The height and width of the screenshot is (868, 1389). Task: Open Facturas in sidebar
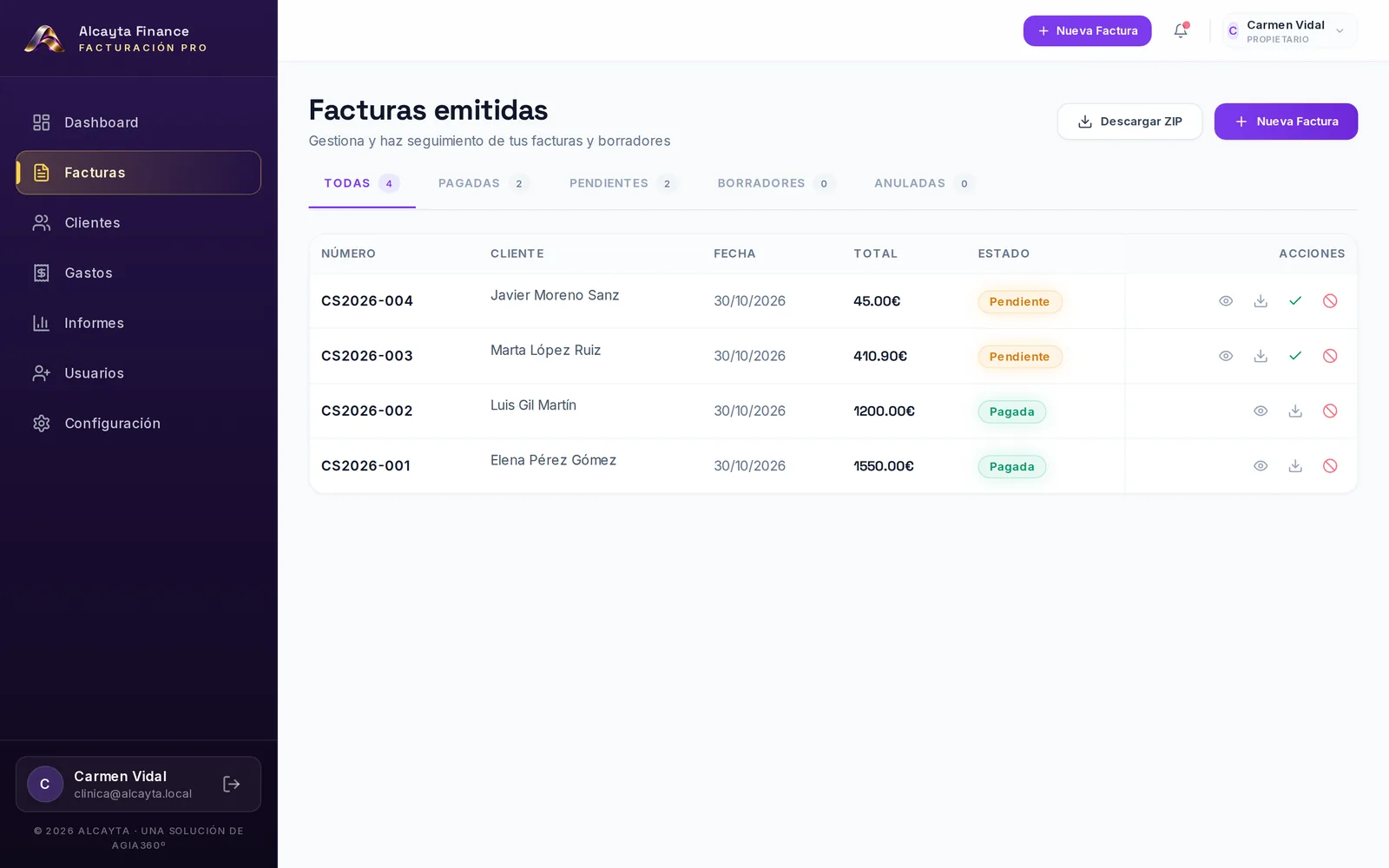138,173
